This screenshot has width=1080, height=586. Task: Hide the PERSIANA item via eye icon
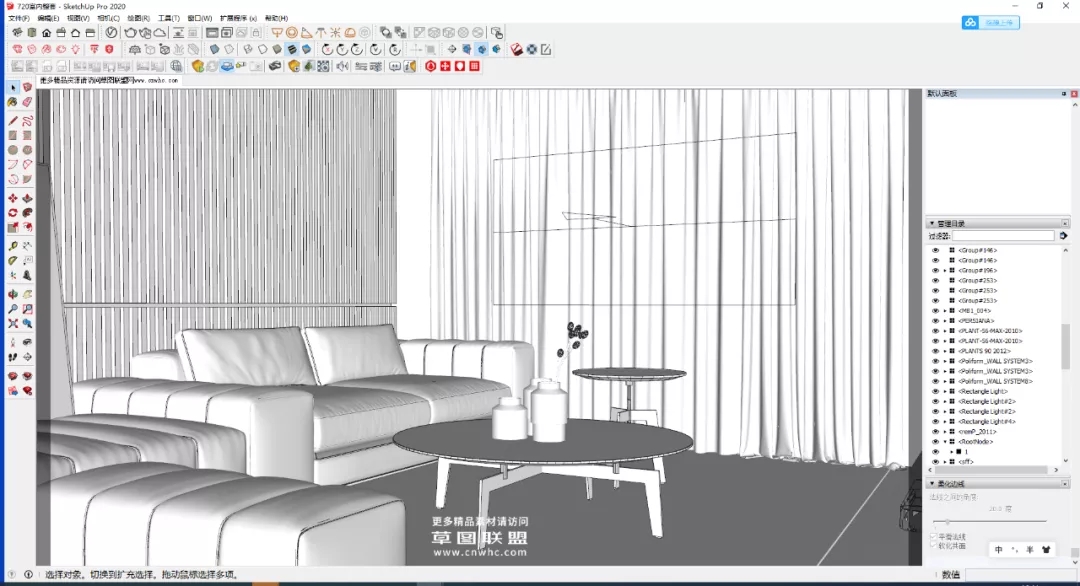click(x=935, y=320)
